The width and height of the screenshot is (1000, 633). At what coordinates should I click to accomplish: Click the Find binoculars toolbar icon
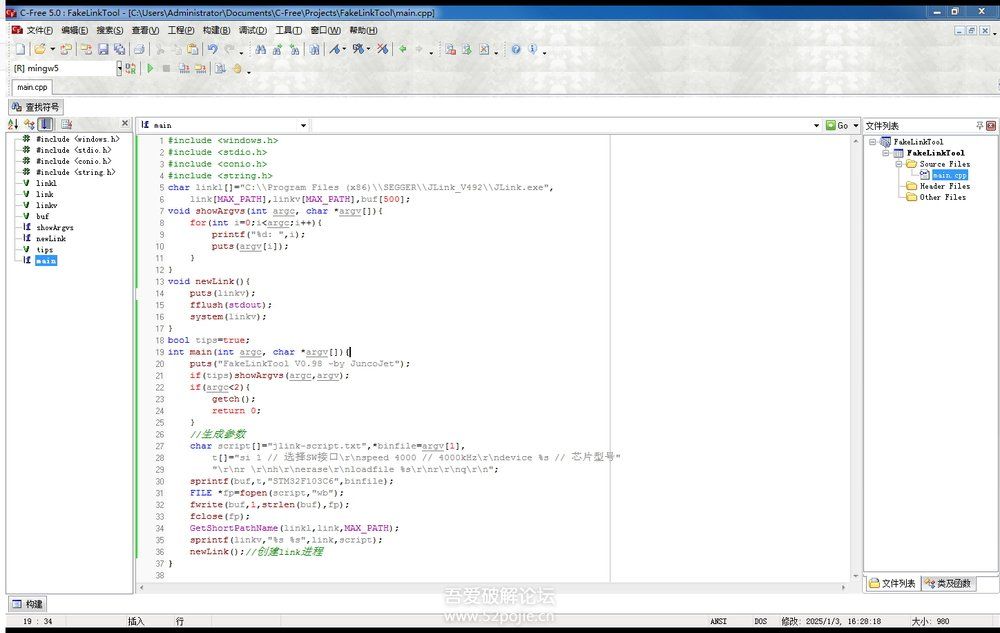point(261,49)
